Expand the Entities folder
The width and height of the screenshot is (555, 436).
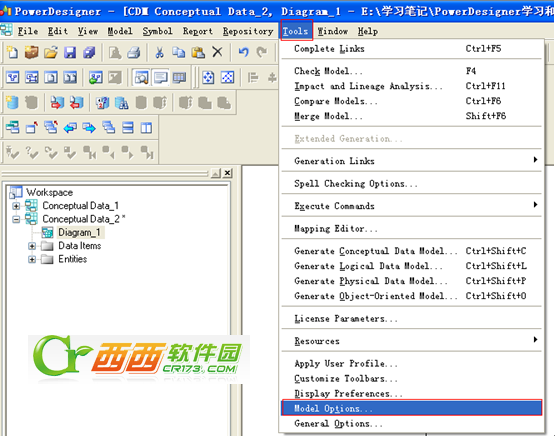pos(32,259)
